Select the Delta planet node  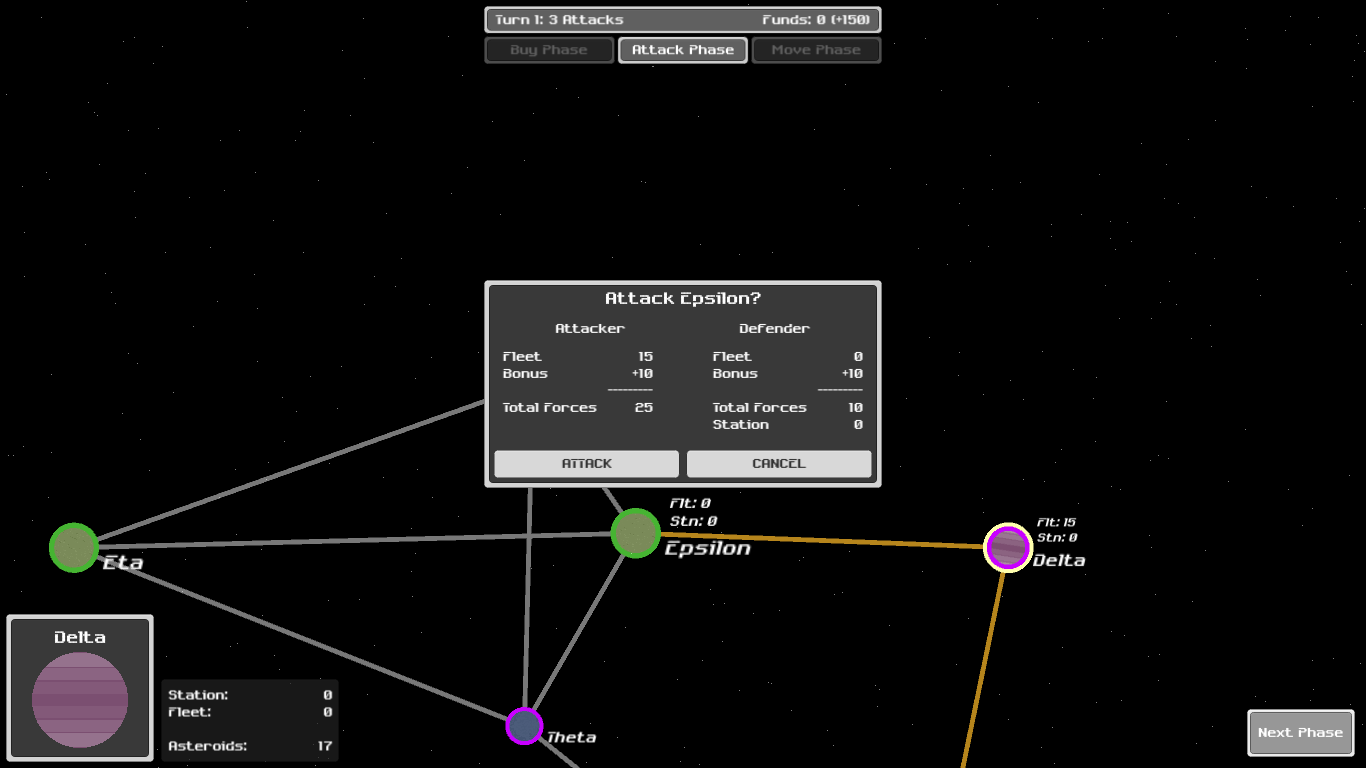pos(1008,547)
